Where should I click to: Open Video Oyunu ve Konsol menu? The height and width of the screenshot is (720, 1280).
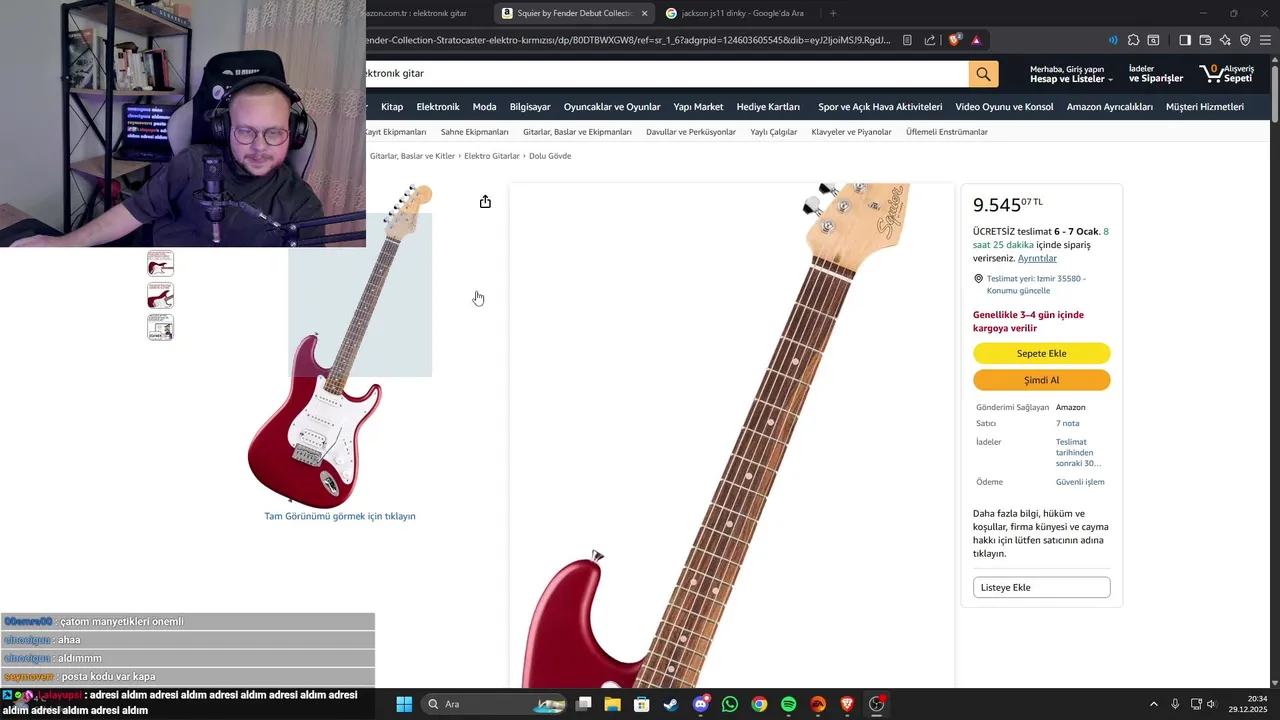click(1004, 107)
